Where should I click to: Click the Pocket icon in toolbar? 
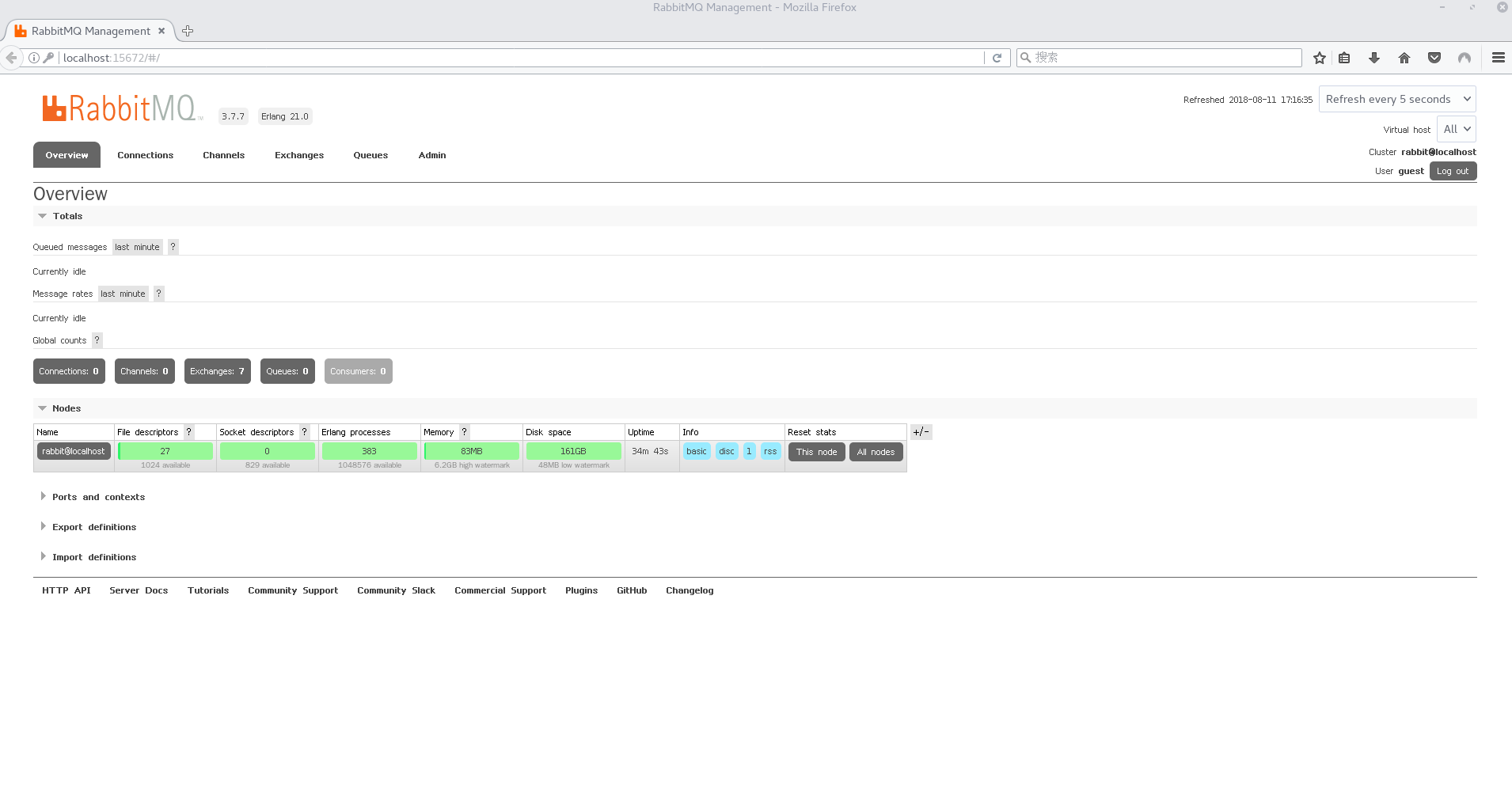pyautogui.click(x=1434, y=58)
